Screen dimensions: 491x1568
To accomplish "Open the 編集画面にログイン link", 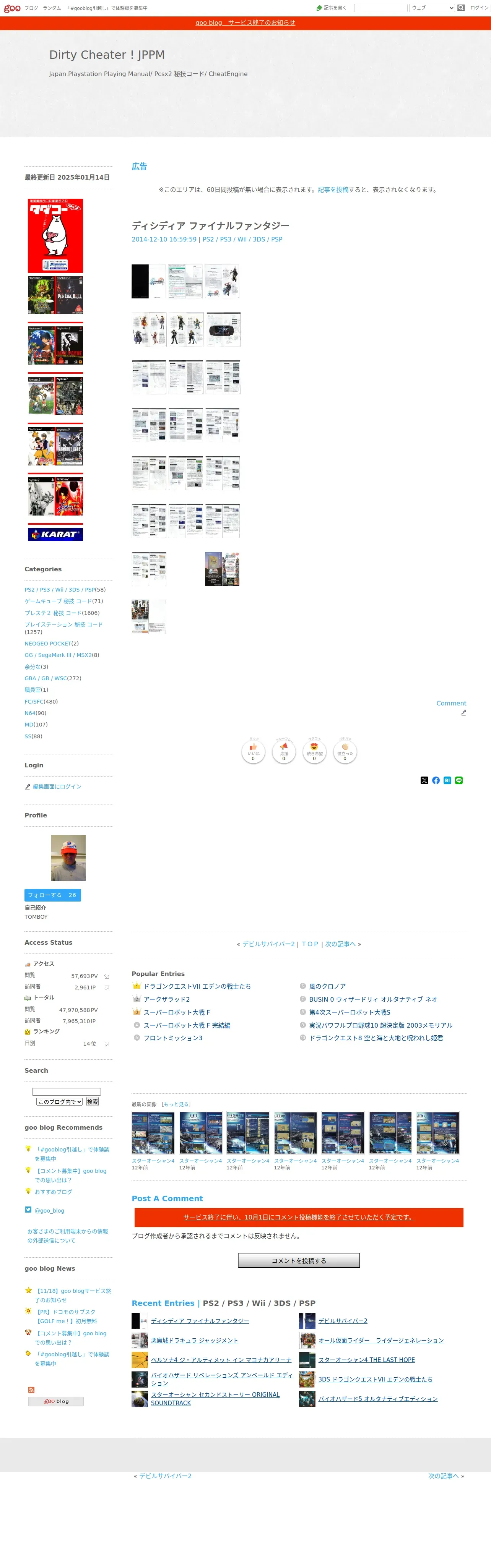I will 57,786.
